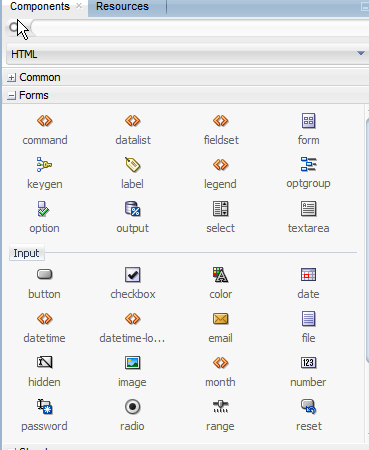Select the radio input component

tap(132, 413)
